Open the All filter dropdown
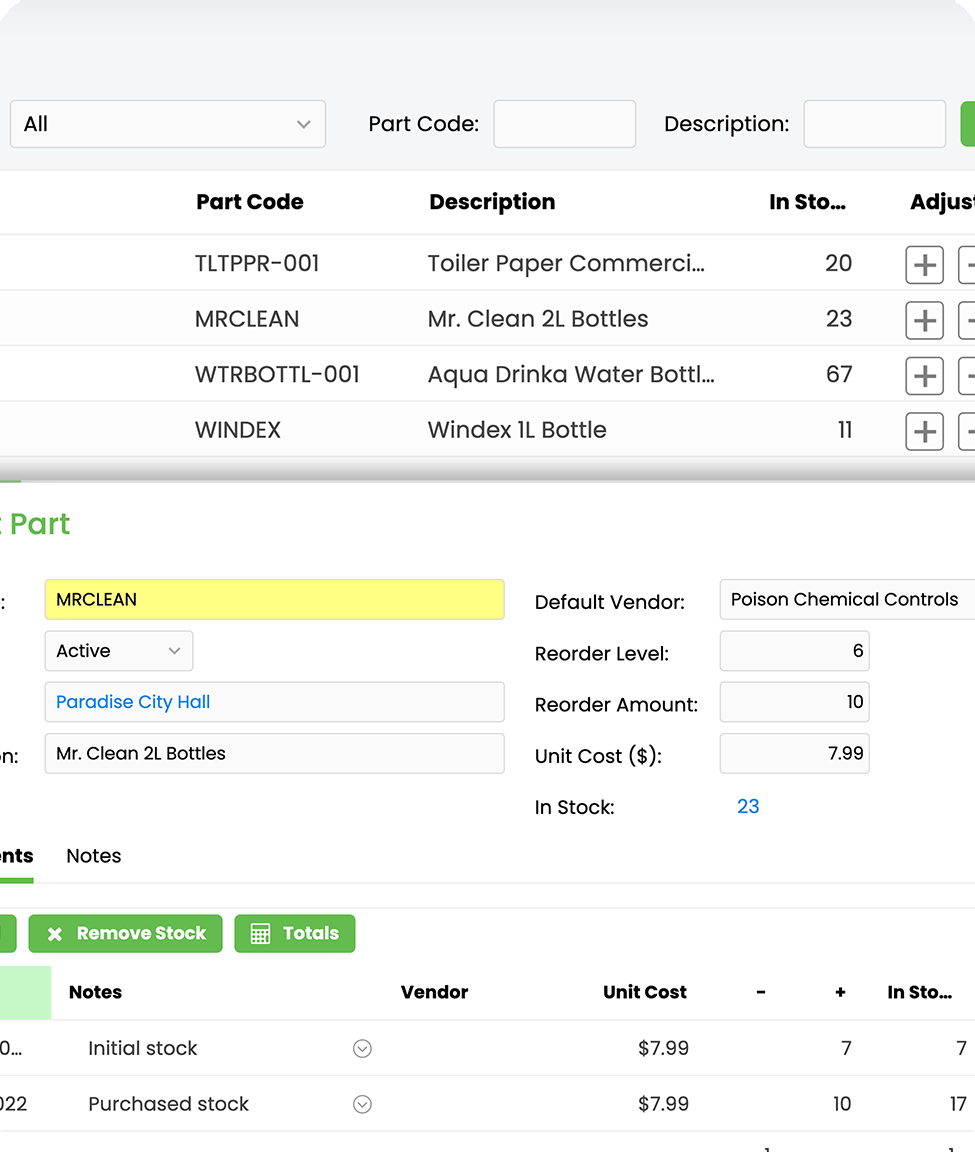This screenshot has height=1152, width=975. 168,124
